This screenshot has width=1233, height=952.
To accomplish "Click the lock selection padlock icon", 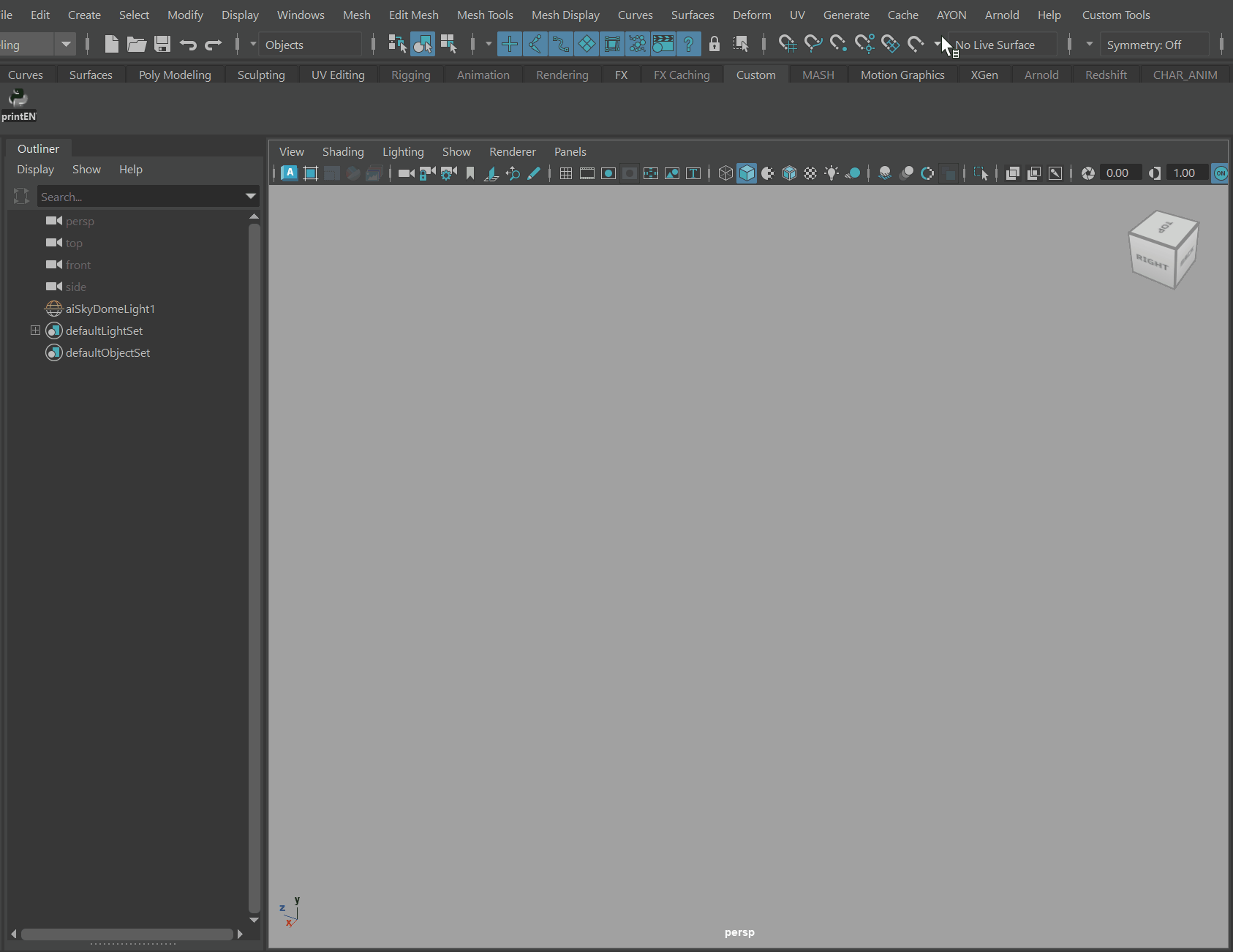I will coord(714,45).
